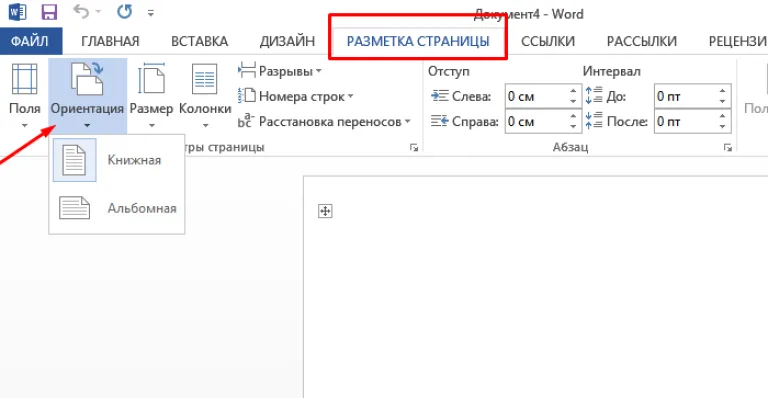768x398 pixels.
Task: Click the Word application icon in title bar
Action: [x=17, y=12]
